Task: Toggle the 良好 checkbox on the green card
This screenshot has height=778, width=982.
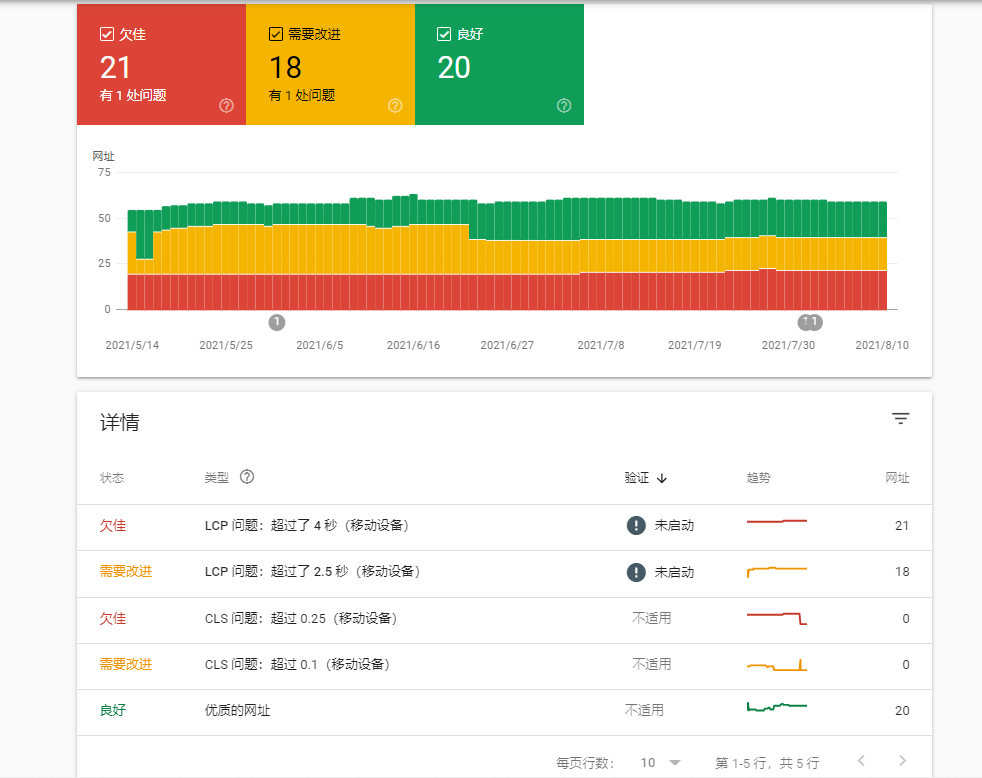Action: click(442, 33)
